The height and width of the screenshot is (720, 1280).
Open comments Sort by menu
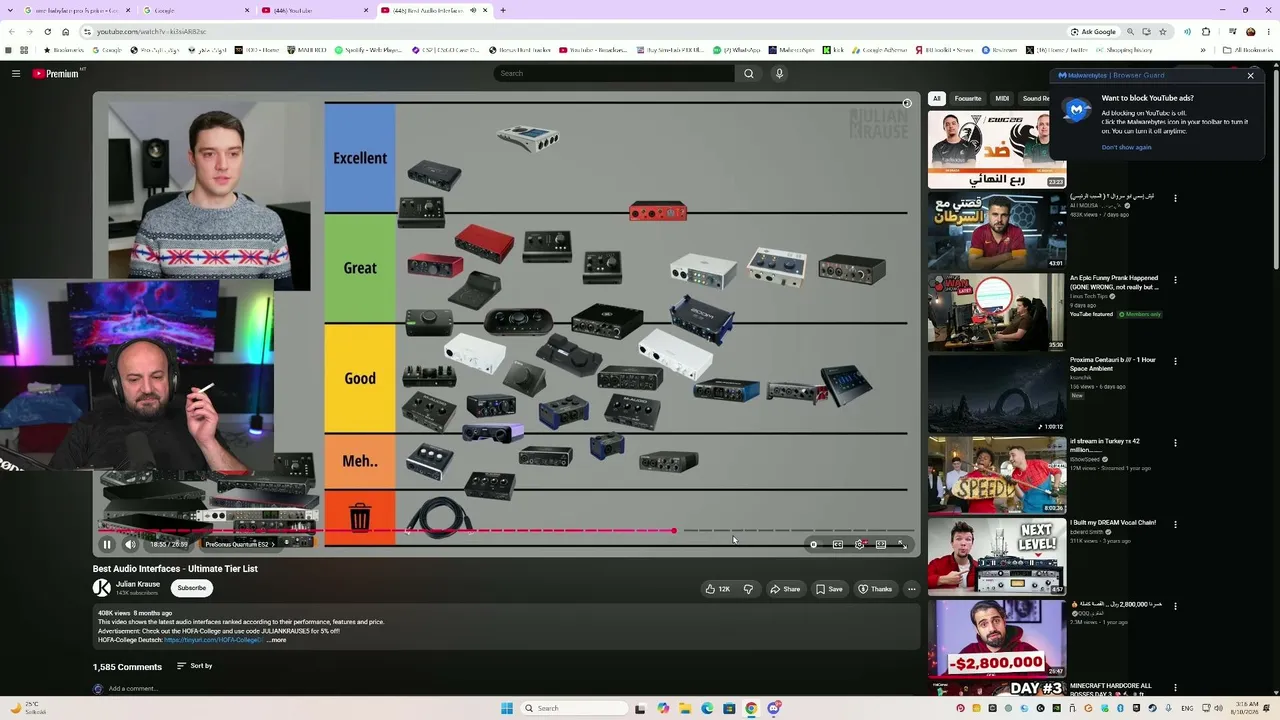click(195, 666)
